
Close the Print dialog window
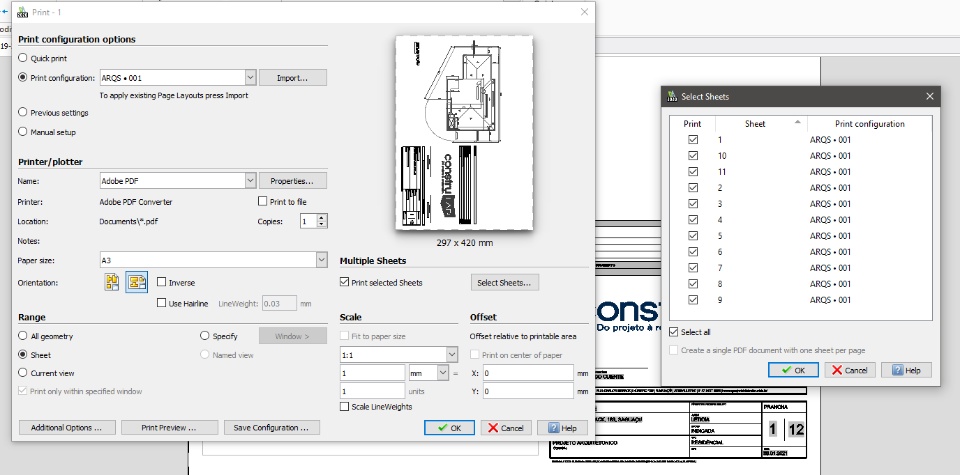coord(584,12)
